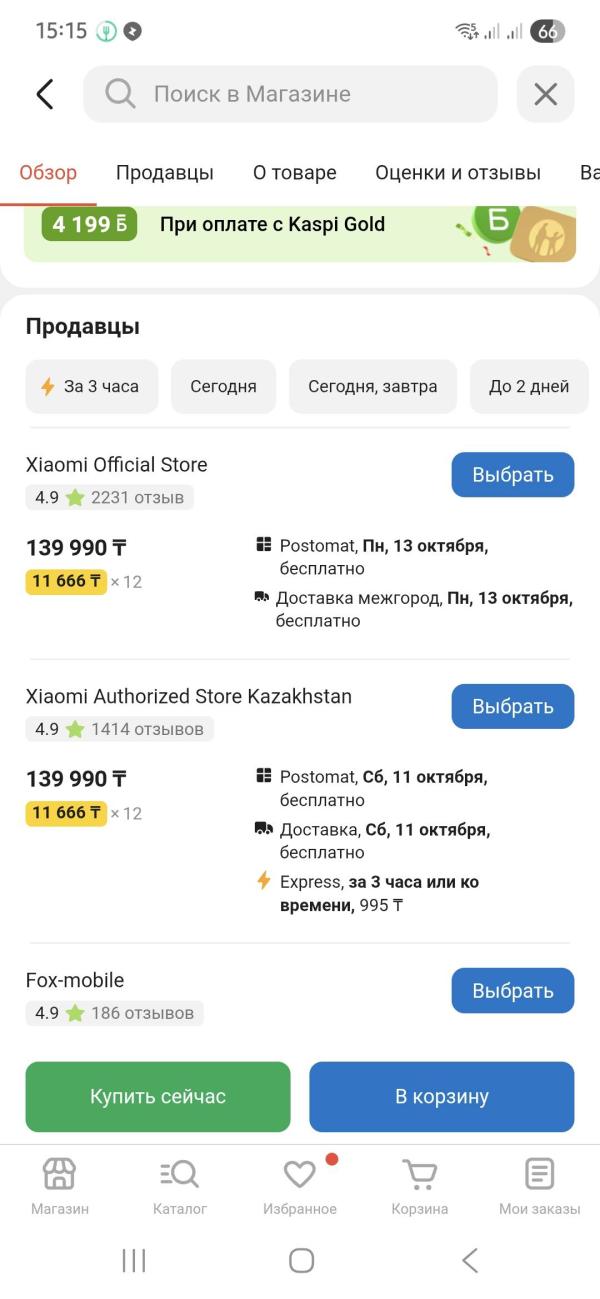Toggle the 'За 3 часа' delivery filter

pyautogui.click(x=91, y=386)
